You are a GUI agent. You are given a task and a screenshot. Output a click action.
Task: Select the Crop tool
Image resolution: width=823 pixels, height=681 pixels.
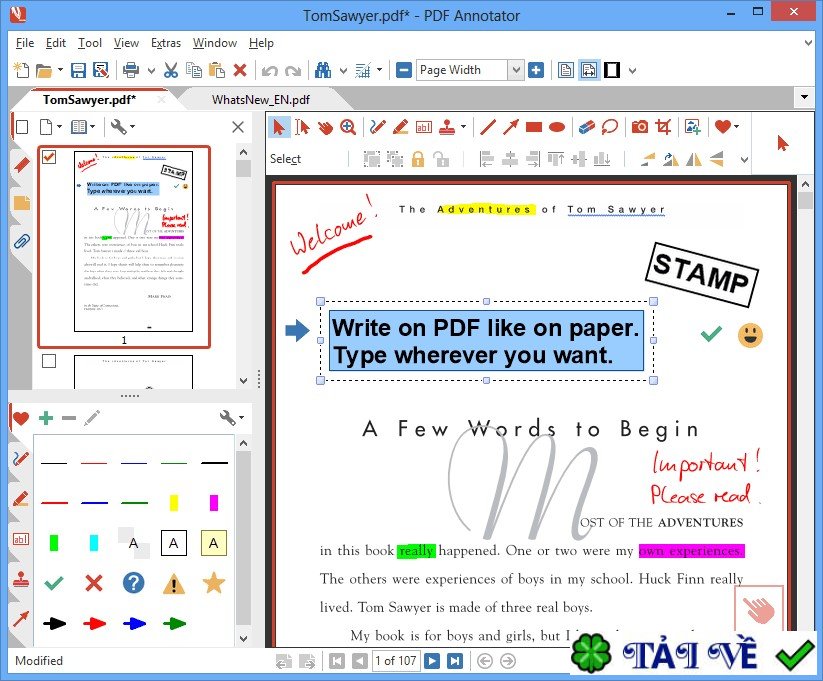coord(663,127)
